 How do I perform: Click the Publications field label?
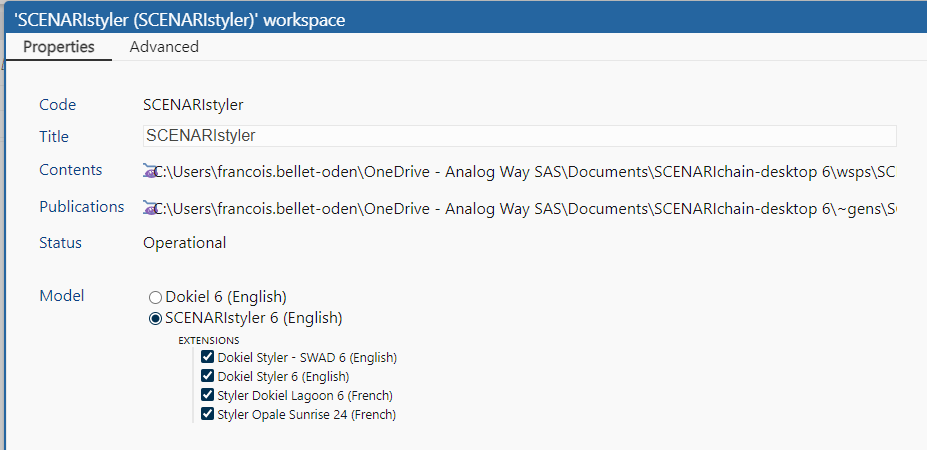click(x=82, y=207)
